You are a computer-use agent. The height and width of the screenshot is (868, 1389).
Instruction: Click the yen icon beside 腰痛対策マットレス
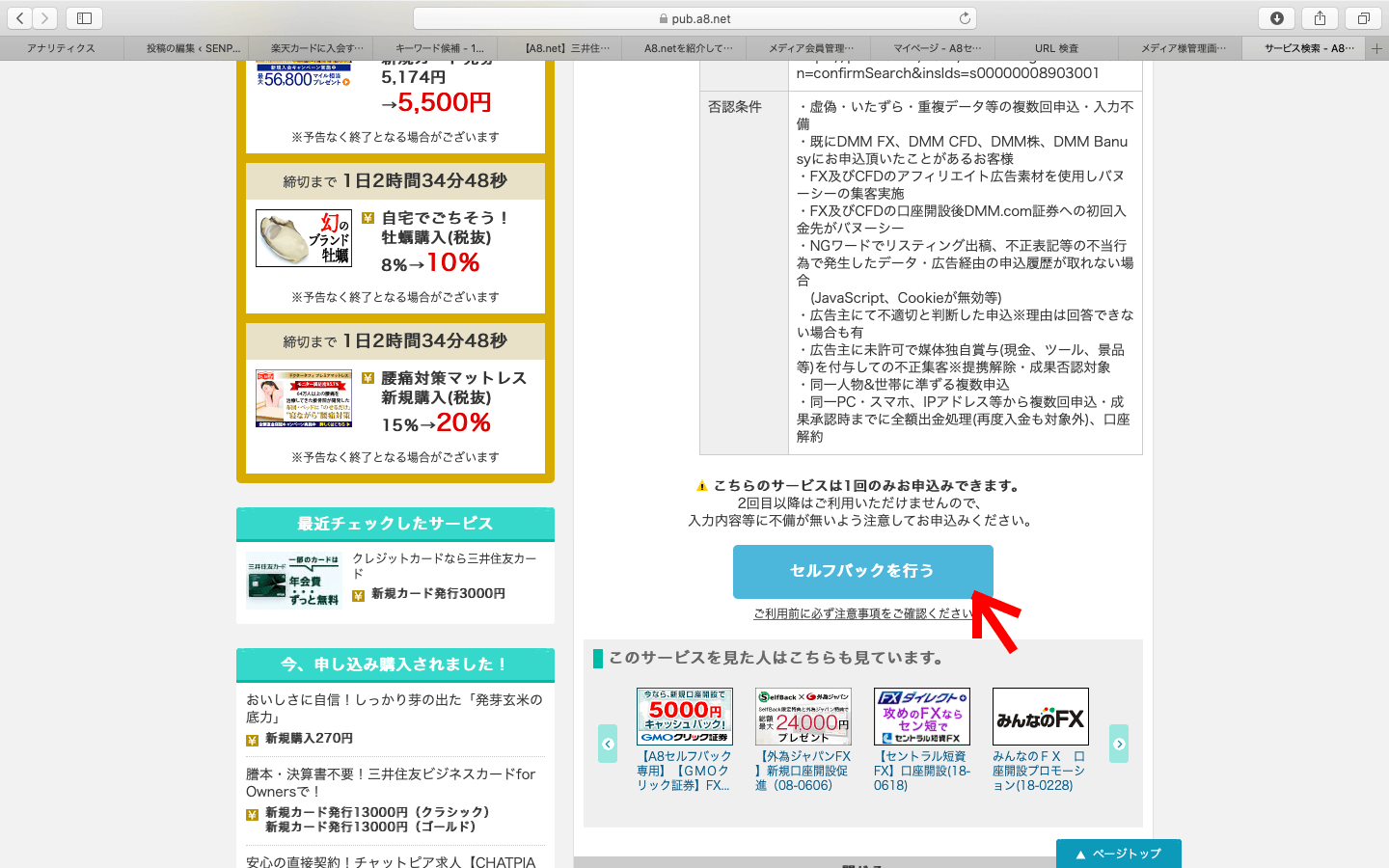click(x=368, y=378)
